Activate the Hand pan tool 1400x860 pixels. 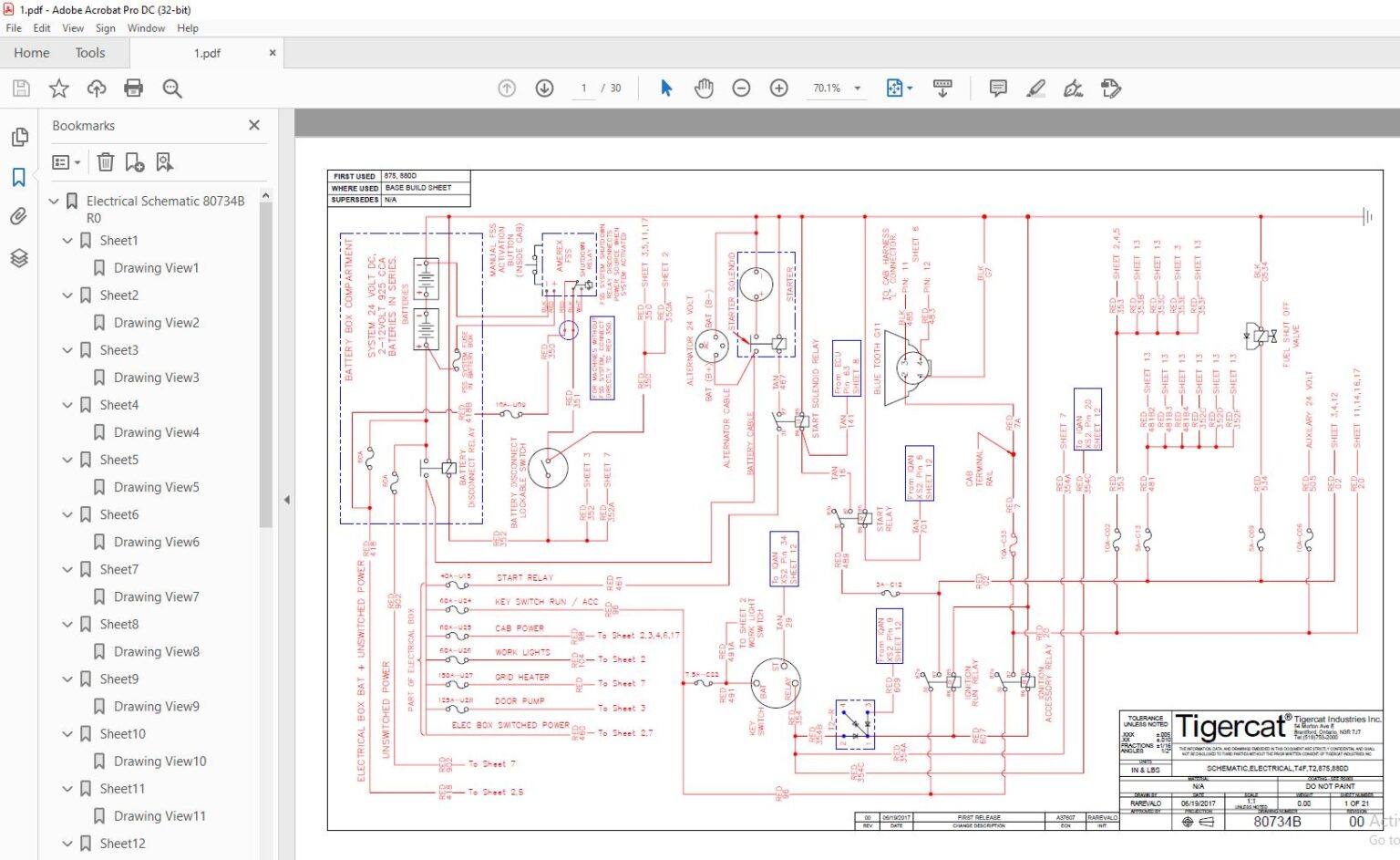pos(704,88)
